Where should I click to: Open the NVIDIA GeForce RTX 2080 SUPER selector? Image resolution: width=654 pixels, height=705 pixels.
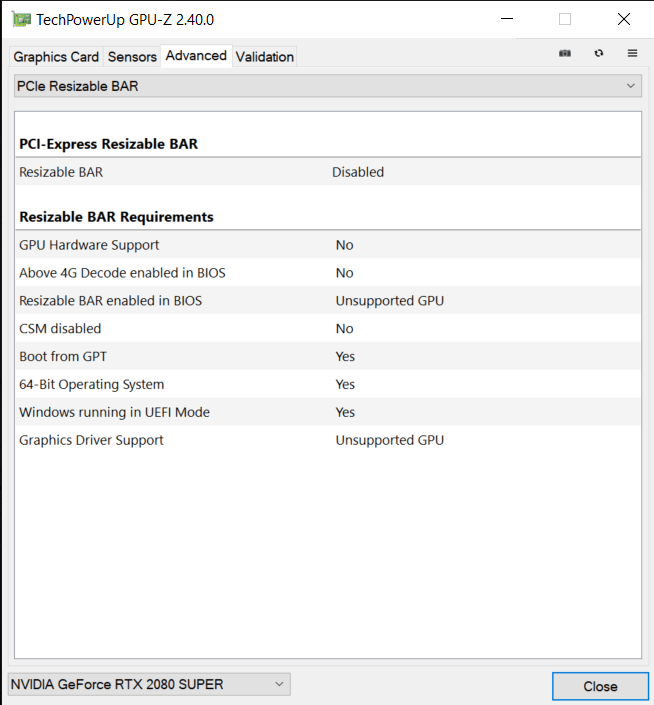(149, 684)
